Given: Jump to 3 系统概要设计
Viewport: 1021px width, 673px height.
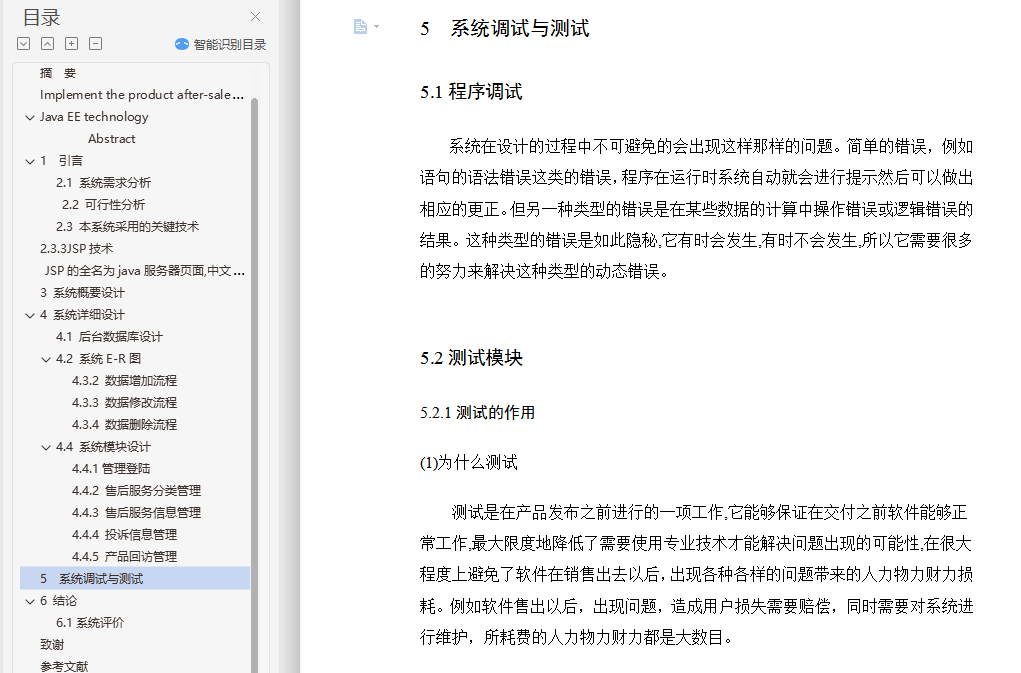Looking at the screenshot, I should coord(82,293).
